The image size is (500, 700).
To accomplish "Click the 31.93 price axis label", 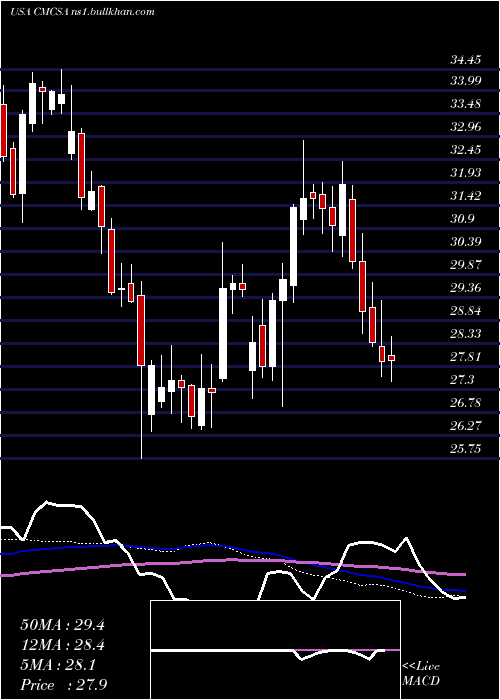I will (466, 173).
